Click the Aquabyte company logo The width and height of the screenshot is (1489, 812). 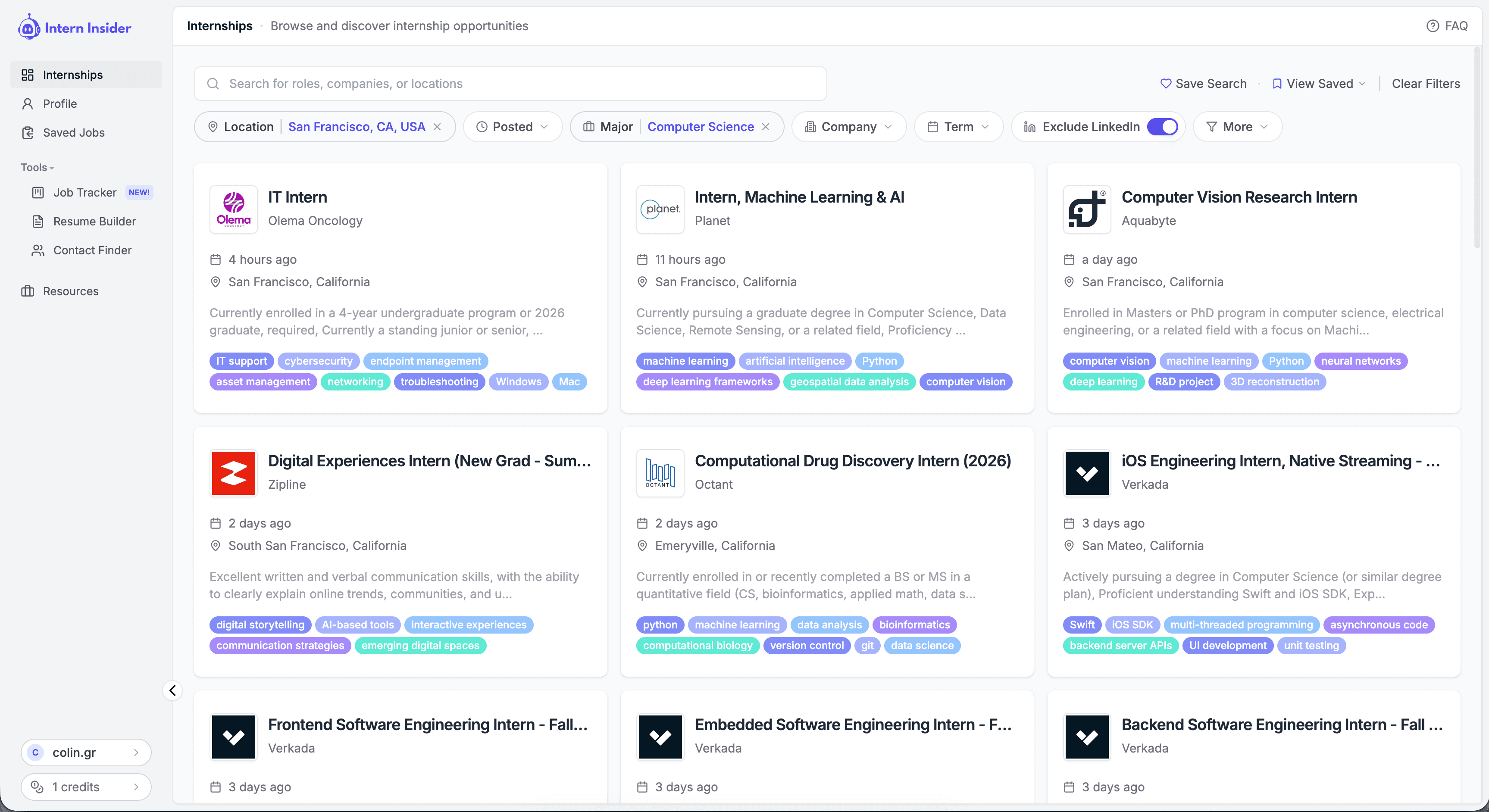coord(1087,209)
